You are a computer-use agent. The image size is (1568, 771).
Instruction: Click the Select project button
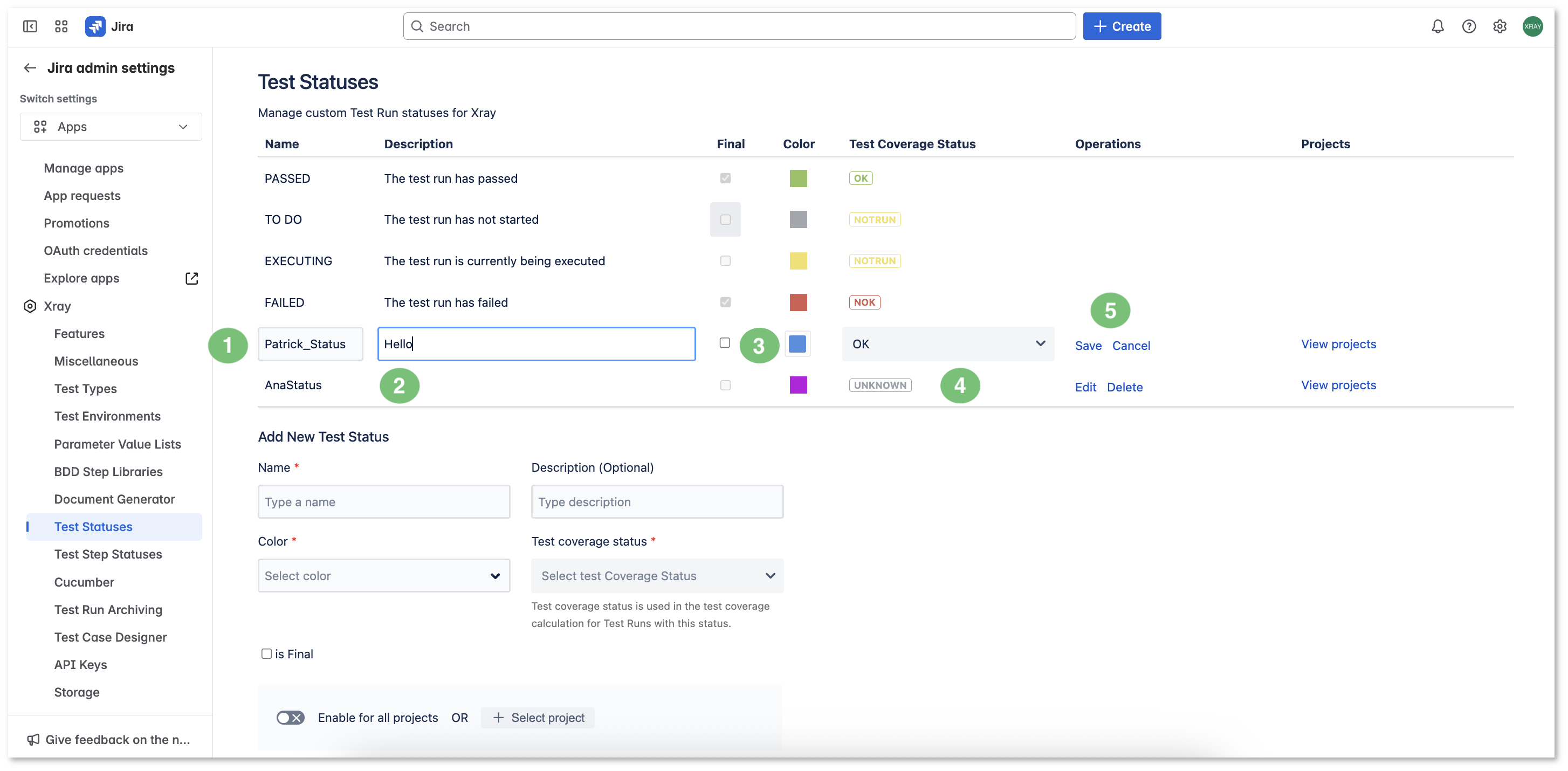click(x=538, y=718)
